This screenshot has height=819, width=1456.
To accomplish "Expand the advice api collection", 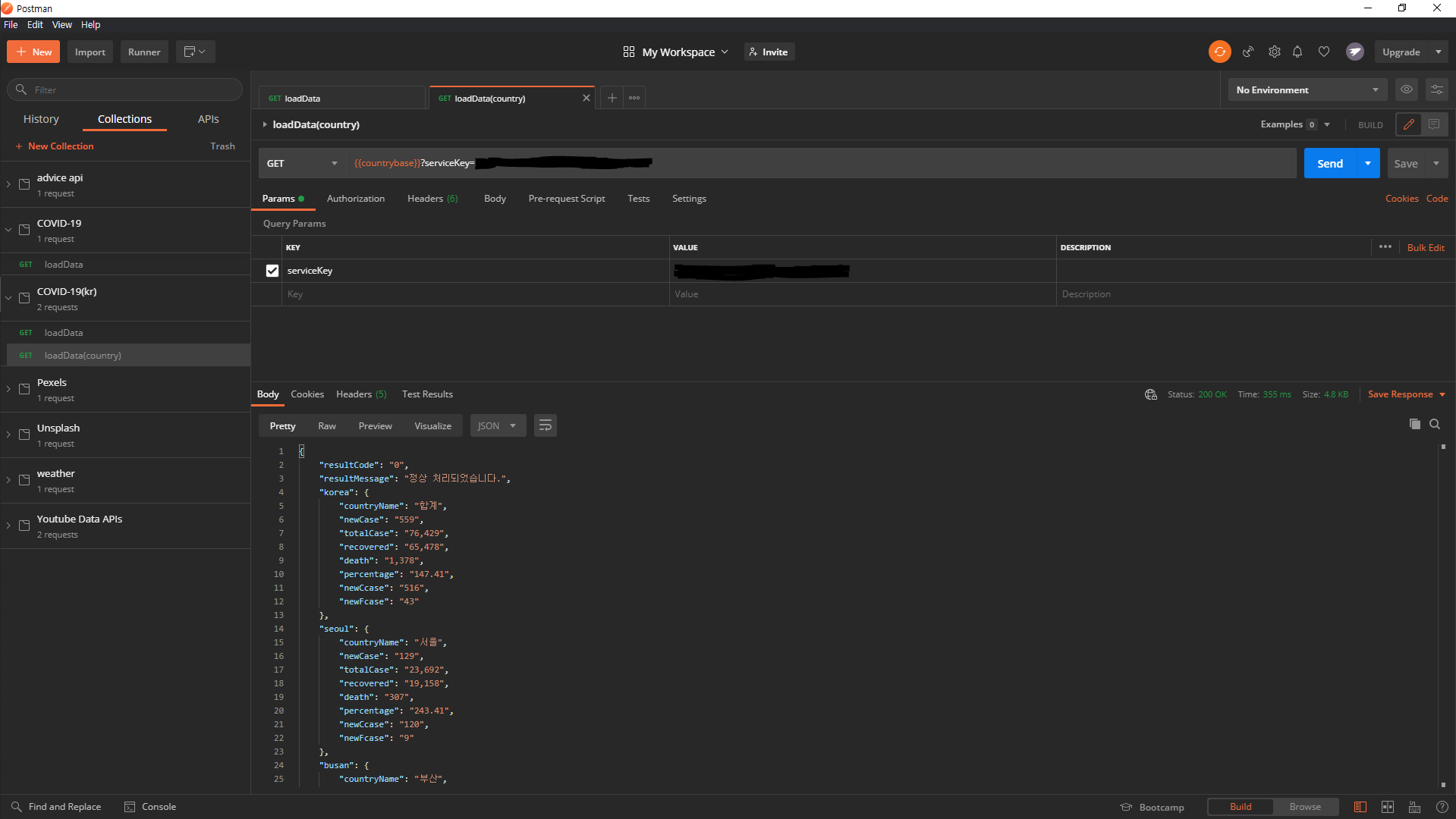I will click(x=8, y=184).
